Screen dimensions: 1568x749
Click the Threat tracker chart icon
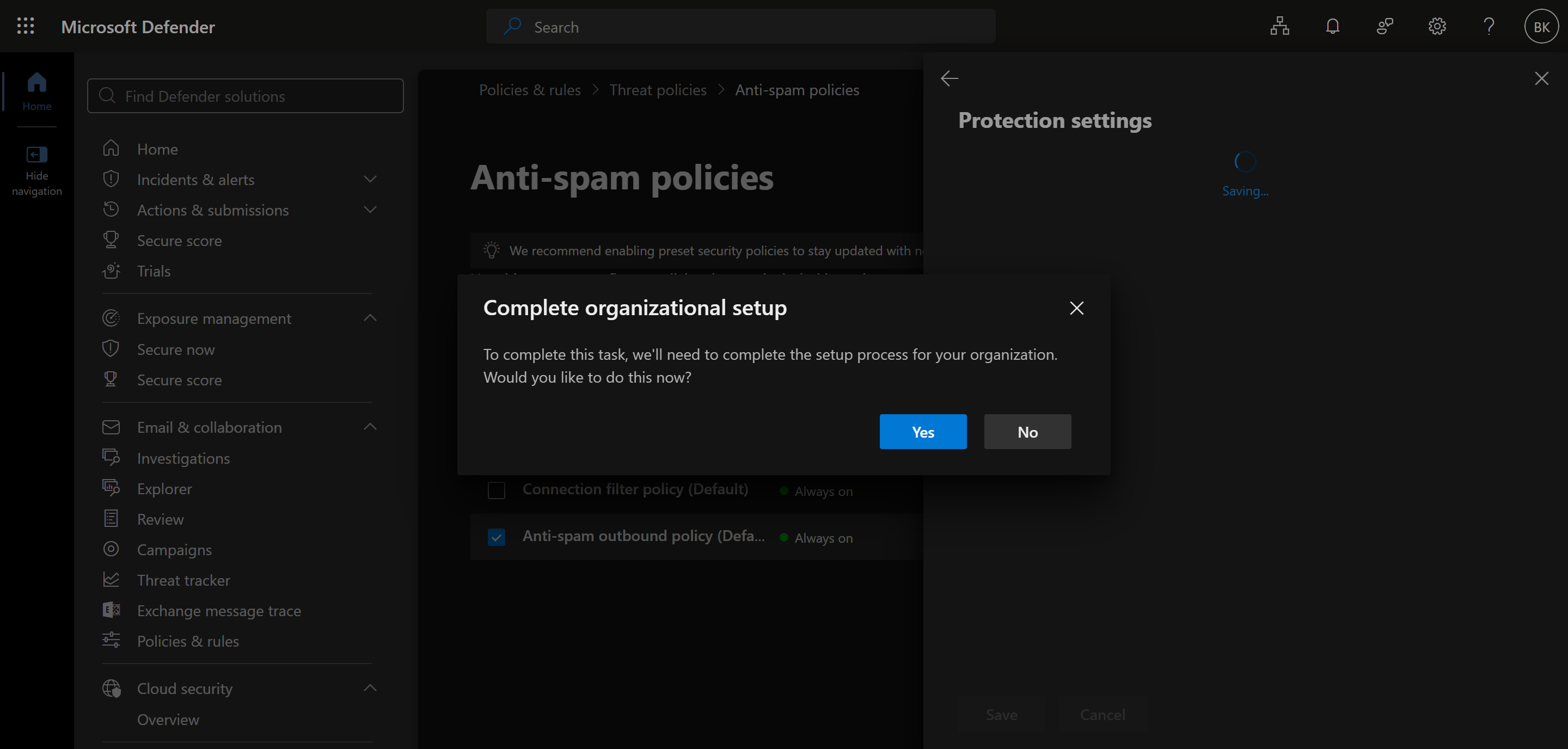coord(111,579)
